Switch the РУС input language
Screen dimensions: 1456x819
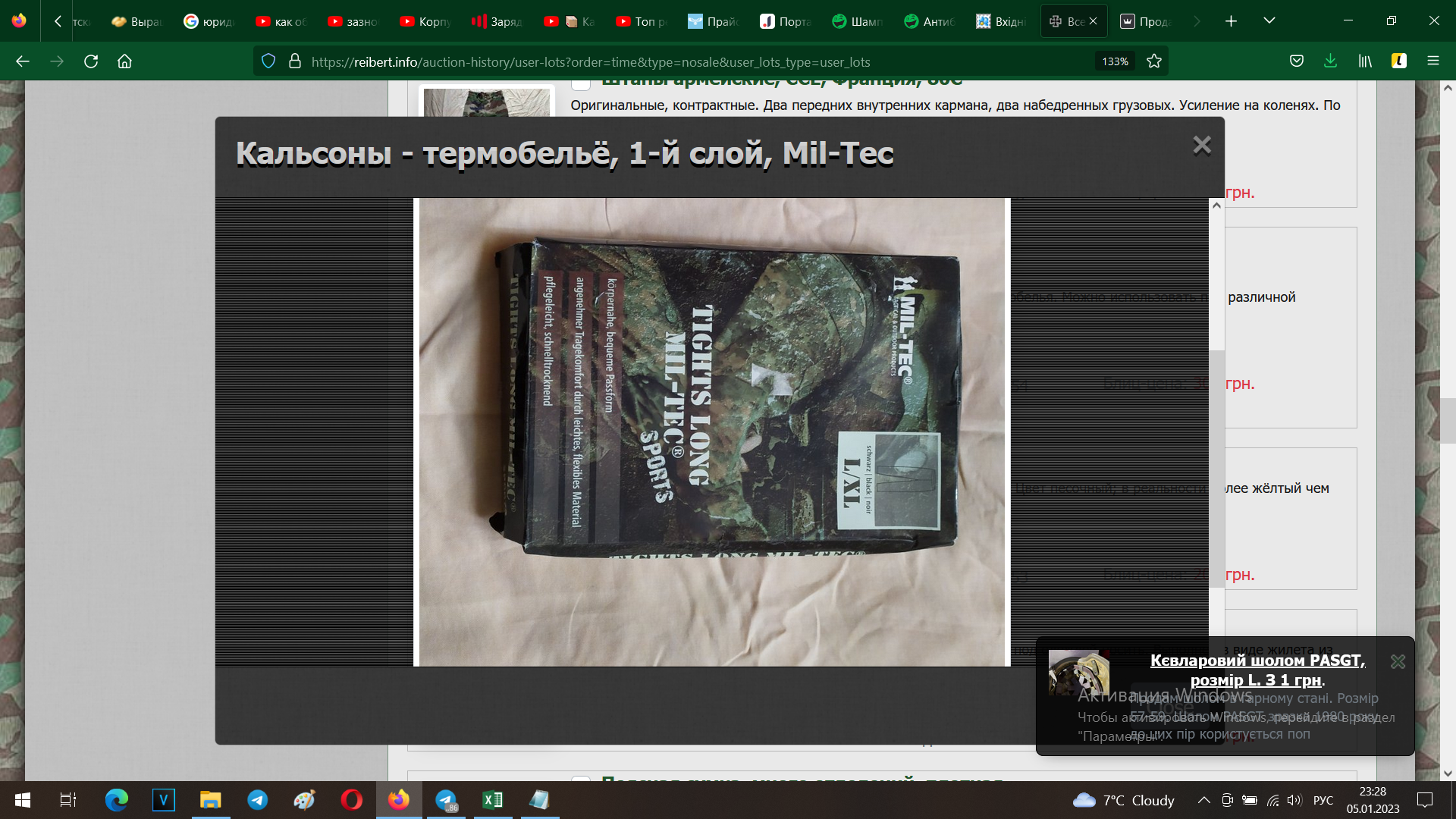click(x=1323, y=800)
